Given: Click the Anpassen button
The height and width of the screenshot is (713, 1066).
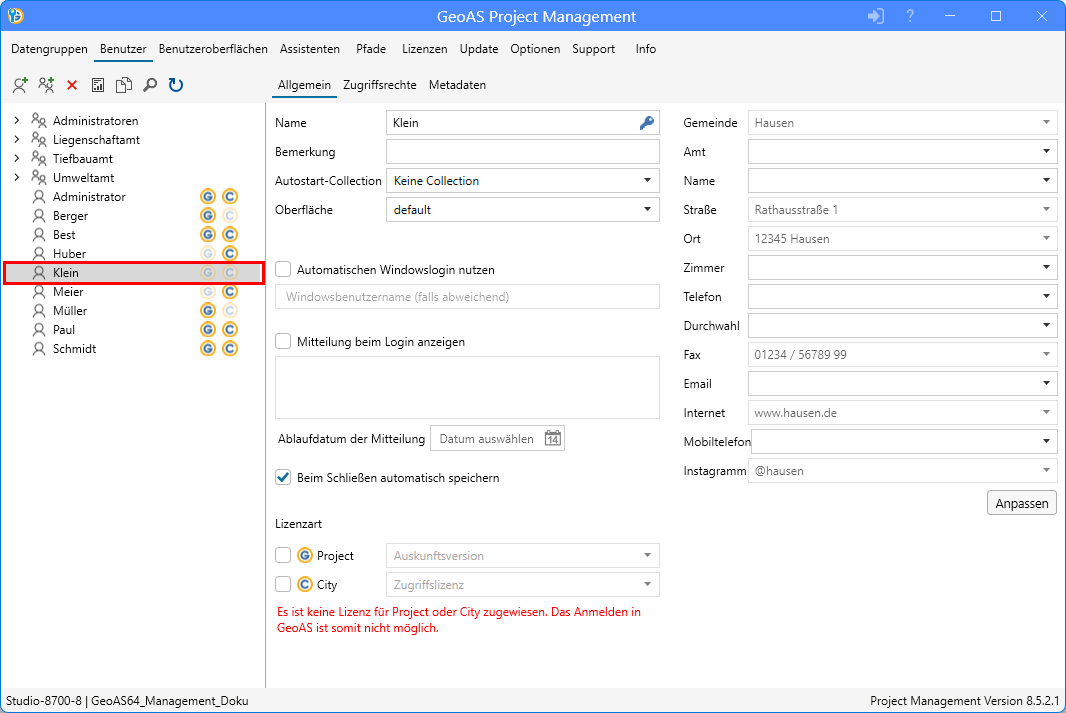Looking at the screenshot, I should [1021, 503].
